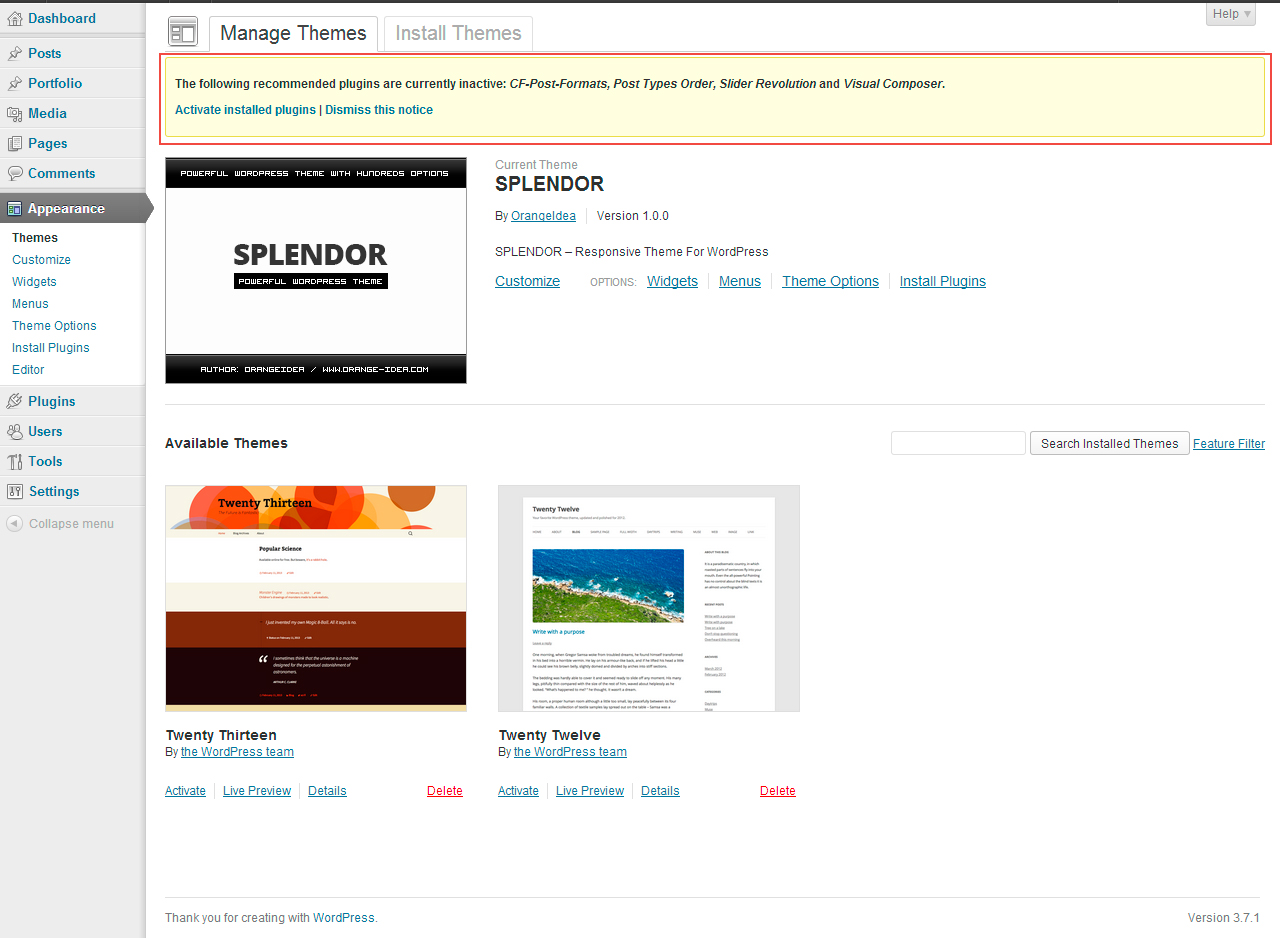The height and width of the screenshot is (938, 1280).
Task: Activate the Twenty Twelve theme
Action: [518, 791]
